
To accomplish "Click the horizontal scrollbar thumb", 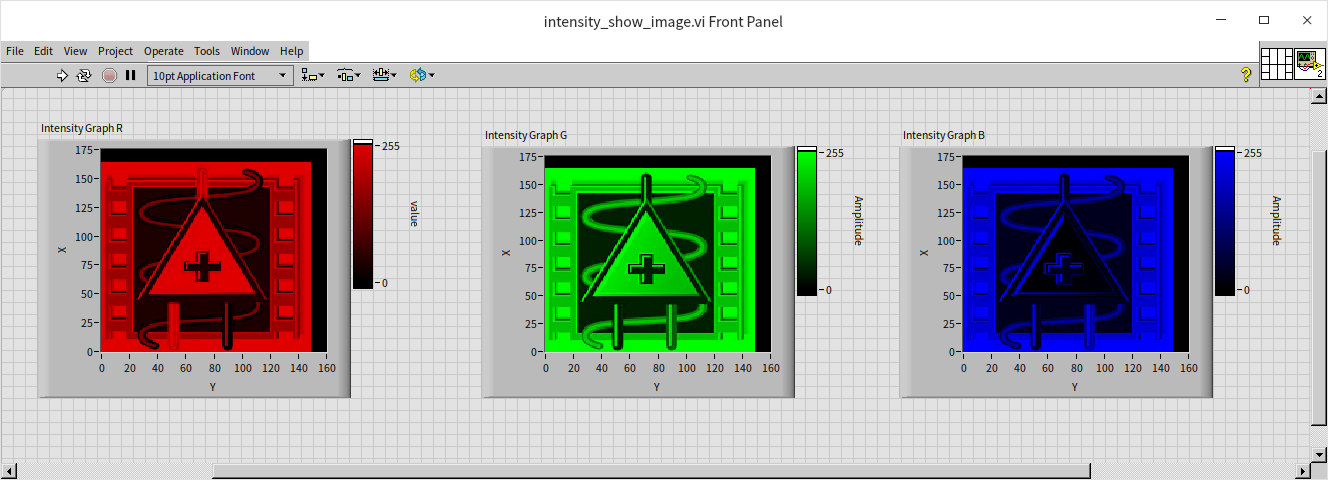I will click(650, 471).
